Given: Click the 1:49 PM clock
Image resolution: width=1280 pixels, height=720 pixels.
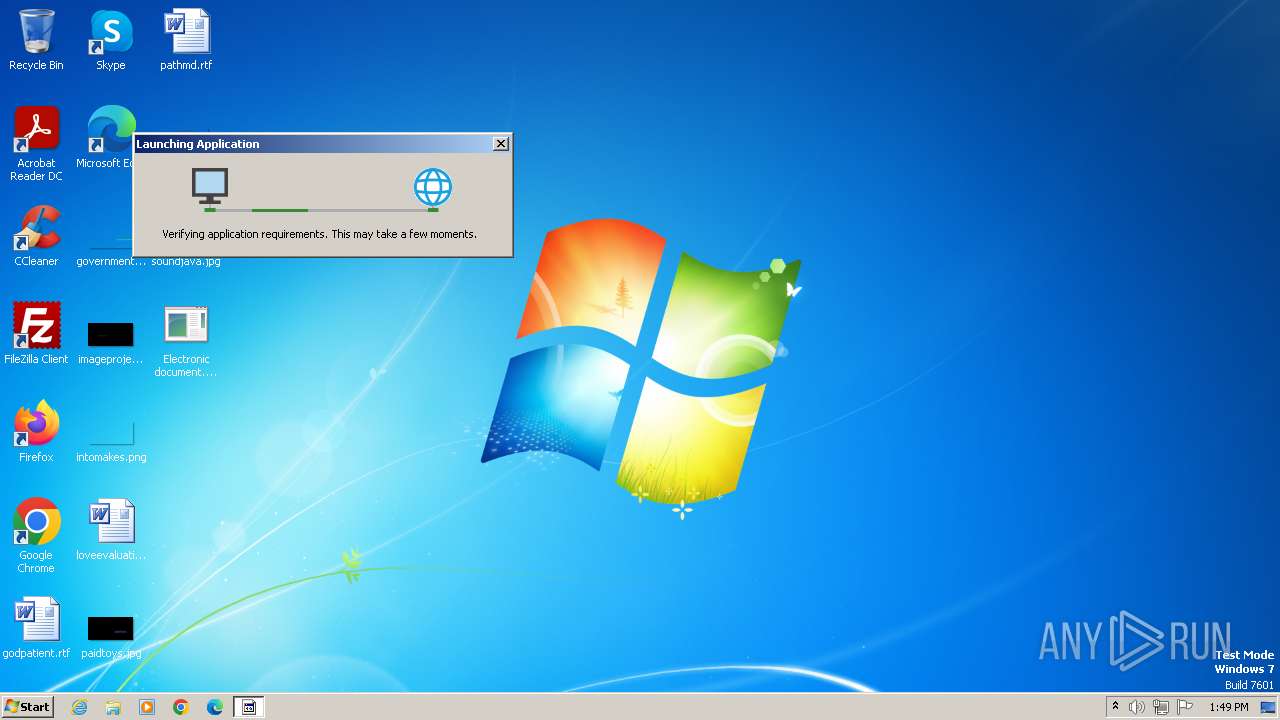Looking at the screenshot, I should (x=1229, y=707).
